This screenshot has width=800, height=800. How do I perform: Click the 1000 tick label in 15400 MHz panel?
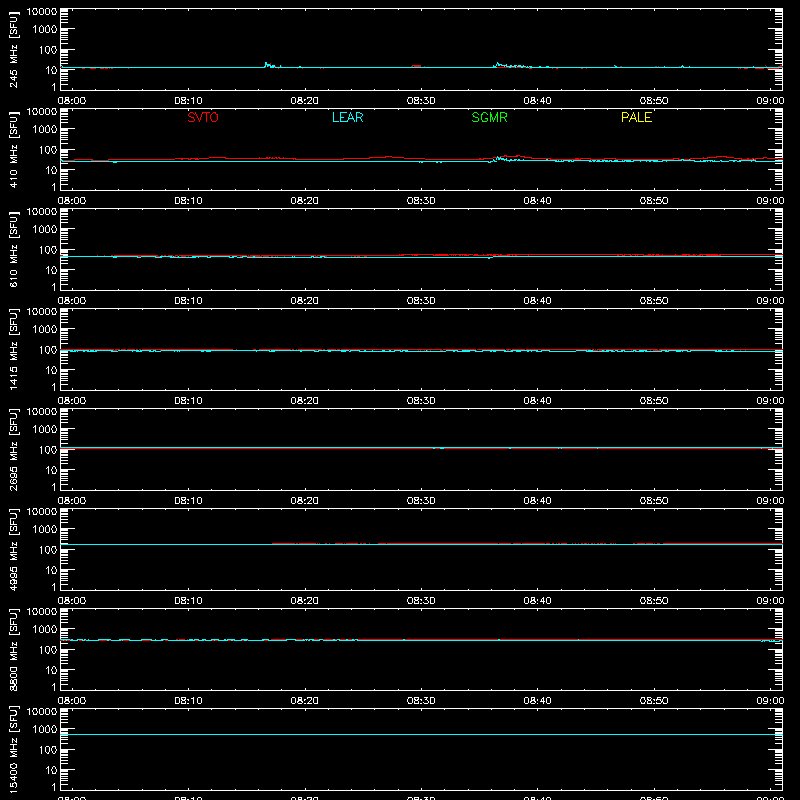(45, 729)
